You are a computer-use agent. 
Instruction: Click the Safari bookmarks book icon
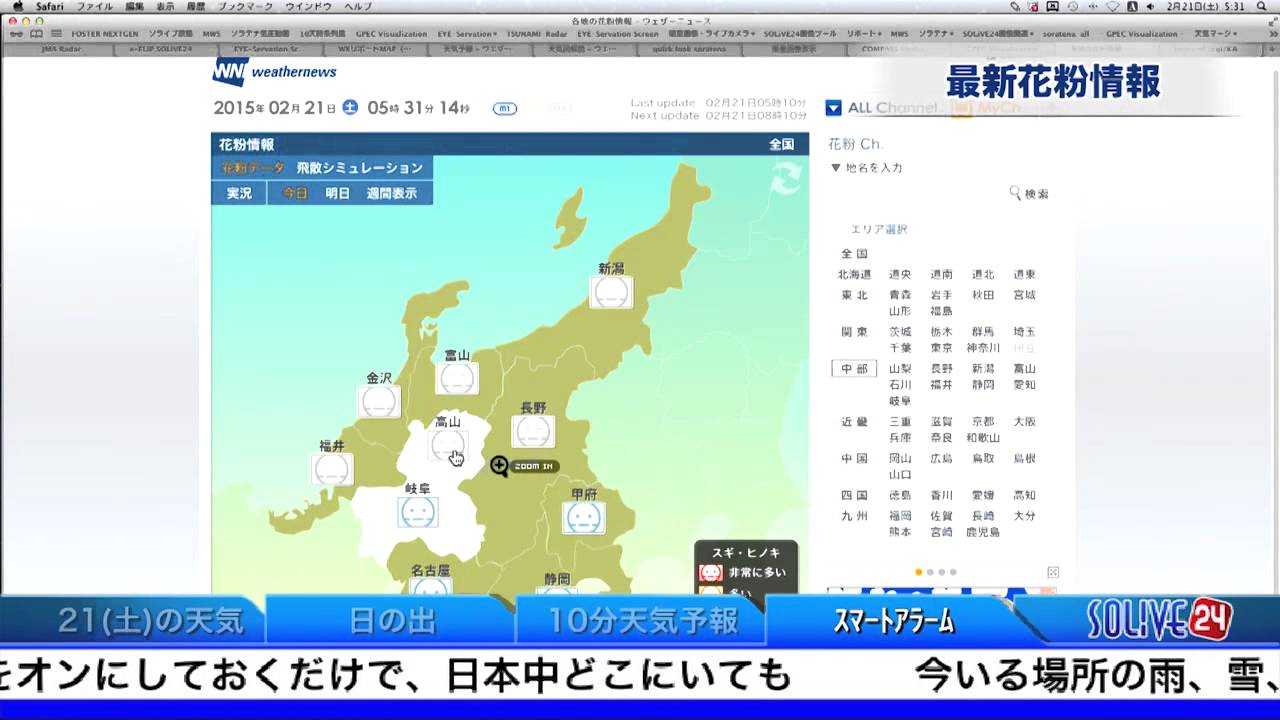coord(36,33)
